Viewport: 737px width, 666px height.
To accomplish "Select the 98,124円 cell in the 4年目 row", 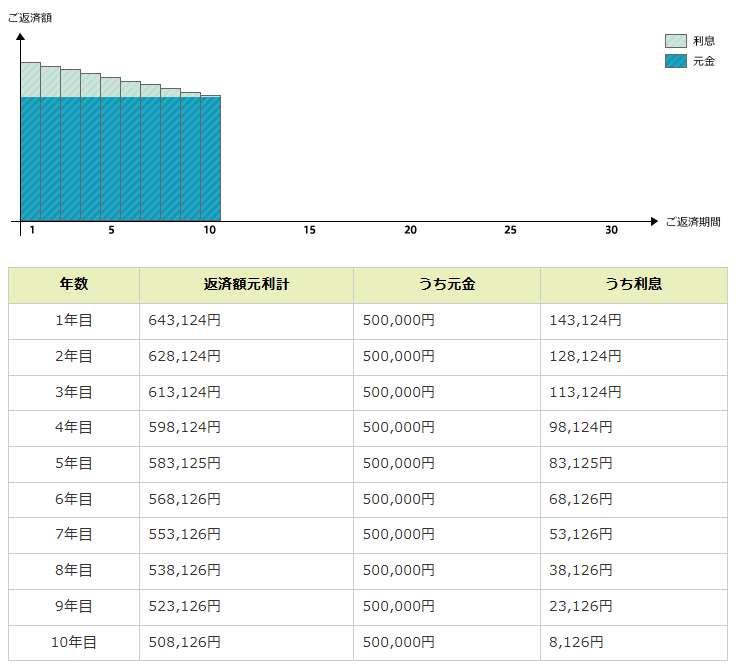I will [x=581, y=428].
